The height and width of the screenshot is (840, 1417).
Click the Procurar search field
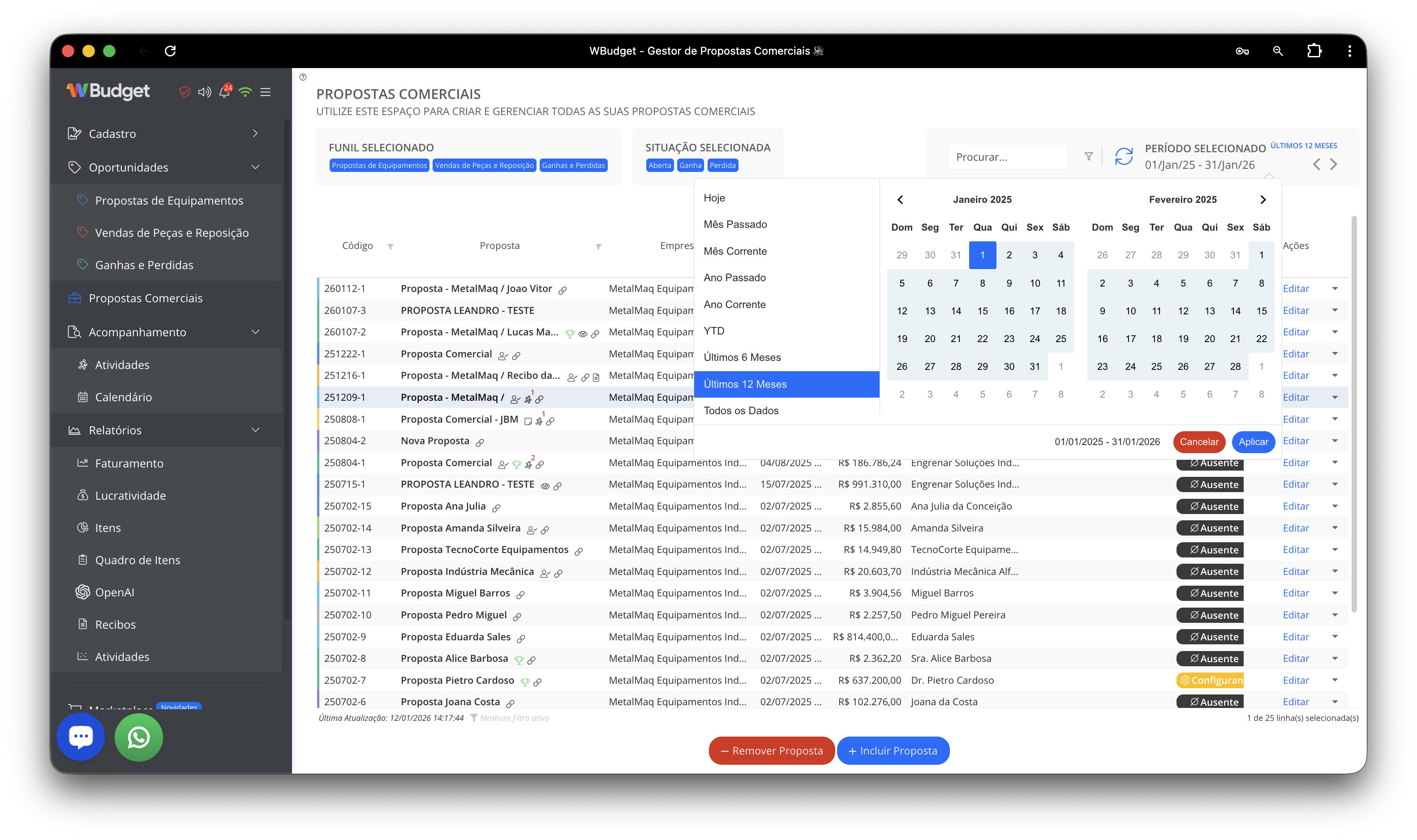[1007, 157]
